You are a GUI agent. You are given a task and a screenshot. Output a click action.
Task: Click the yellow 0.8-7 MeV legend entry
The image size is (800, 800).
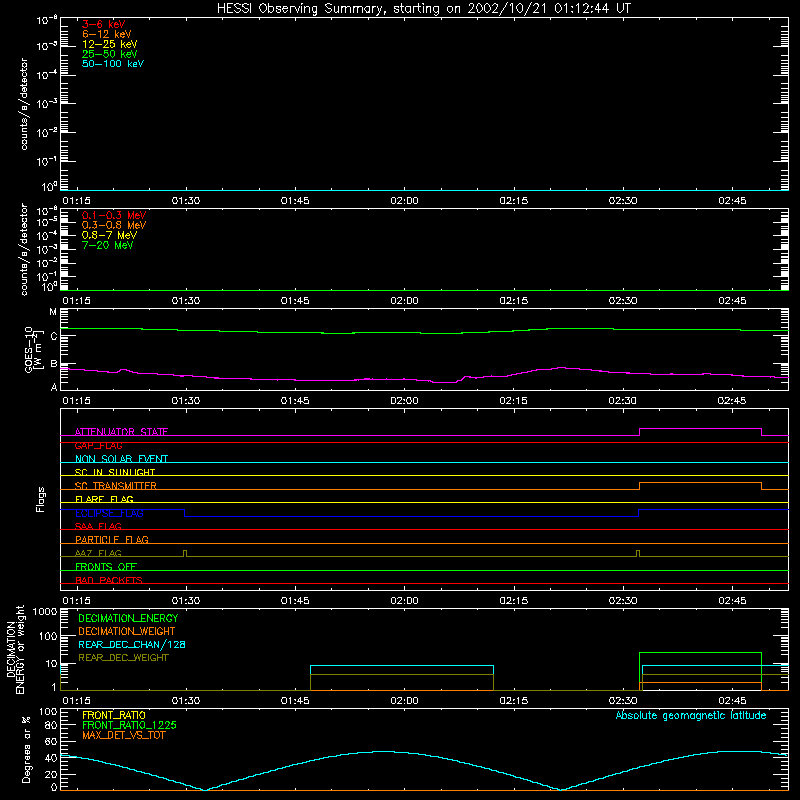tap(109, 235)
